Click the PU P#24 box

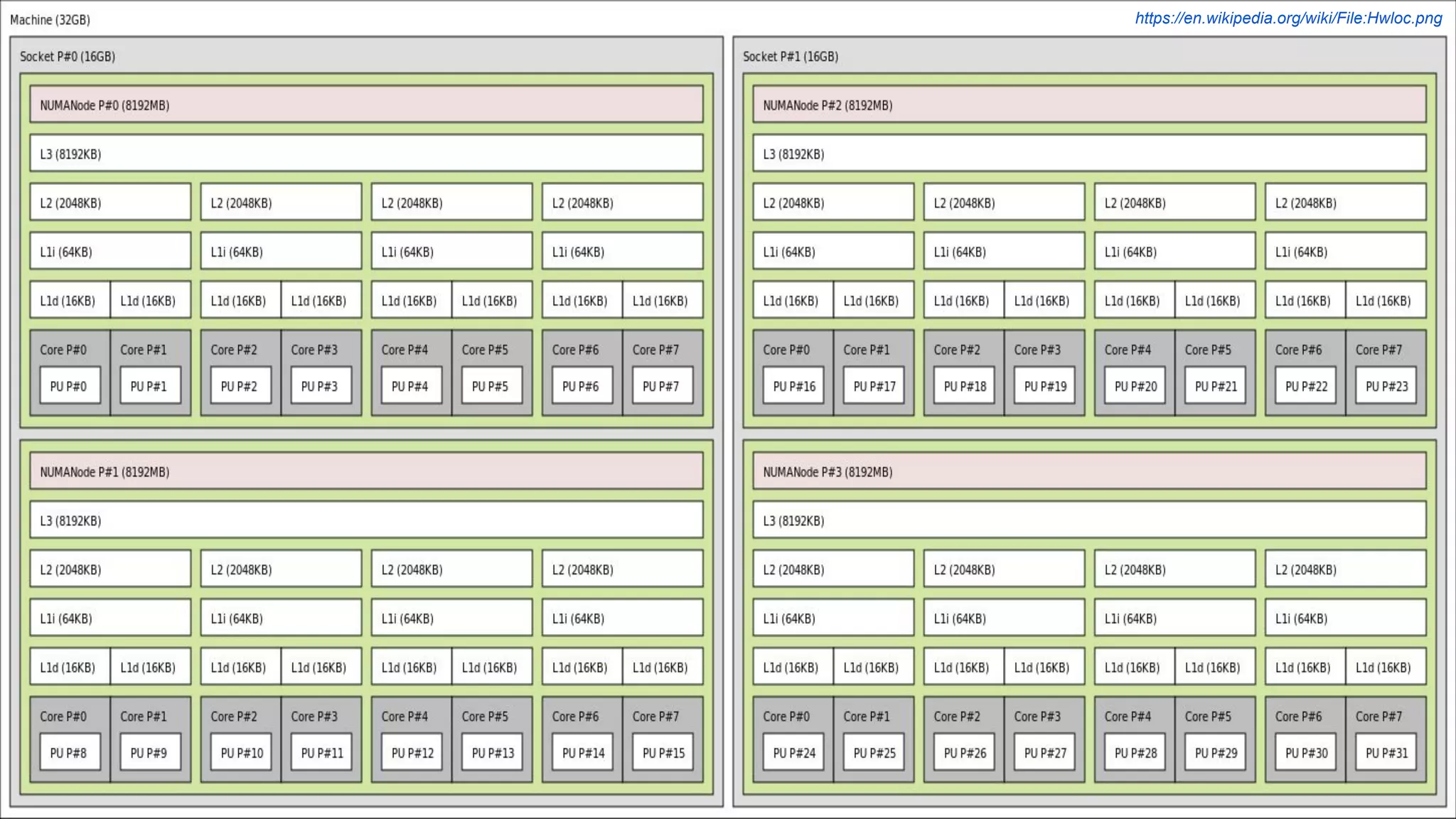(x=793, y=753)
